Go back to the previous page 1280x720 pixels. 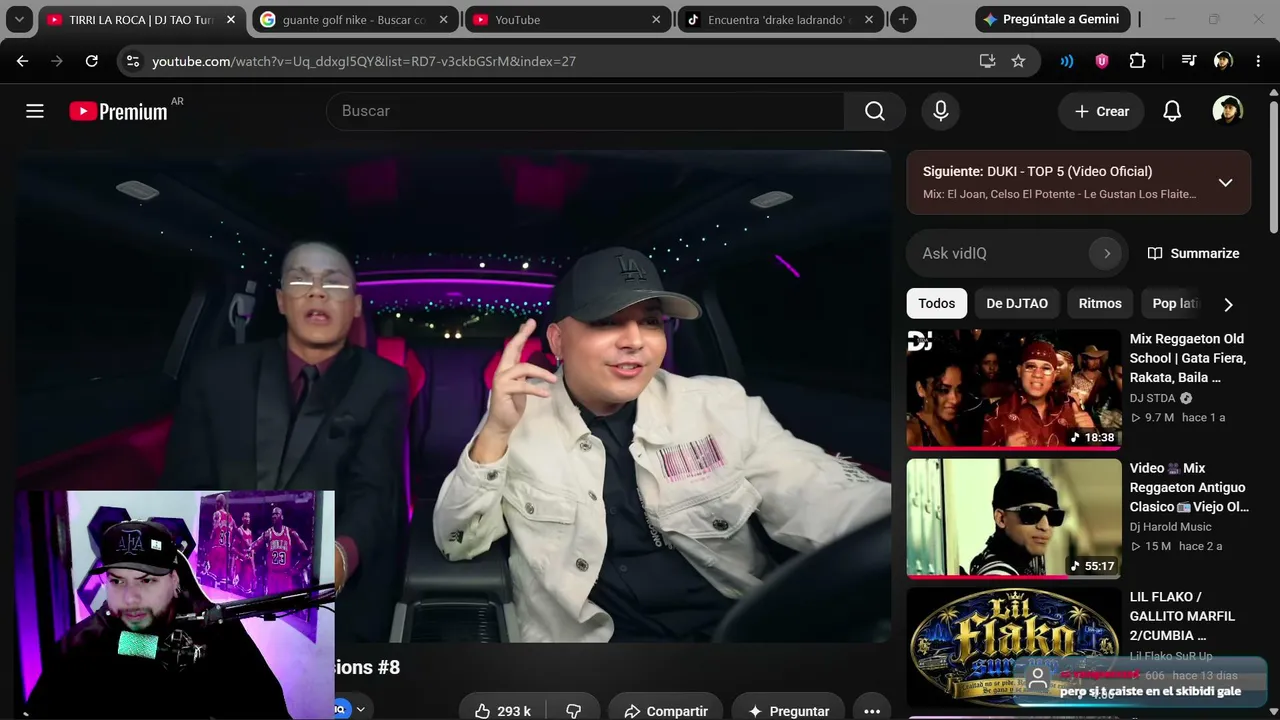click(22, 61)
